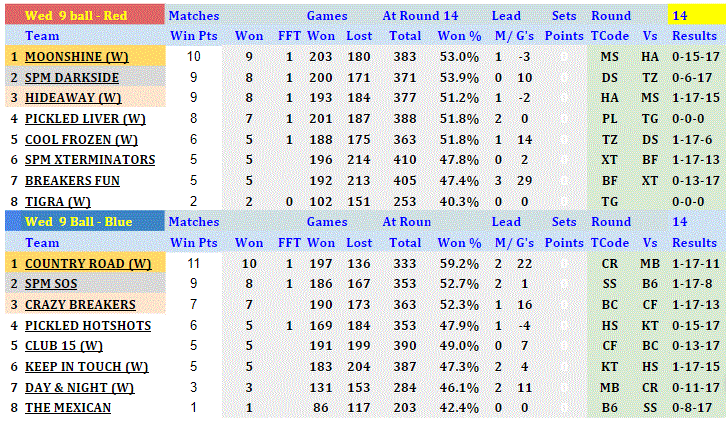Screen dimensions: 727x423
Task: Click DAY & NIGHT result 0-11-17
Action: [695, 387]
